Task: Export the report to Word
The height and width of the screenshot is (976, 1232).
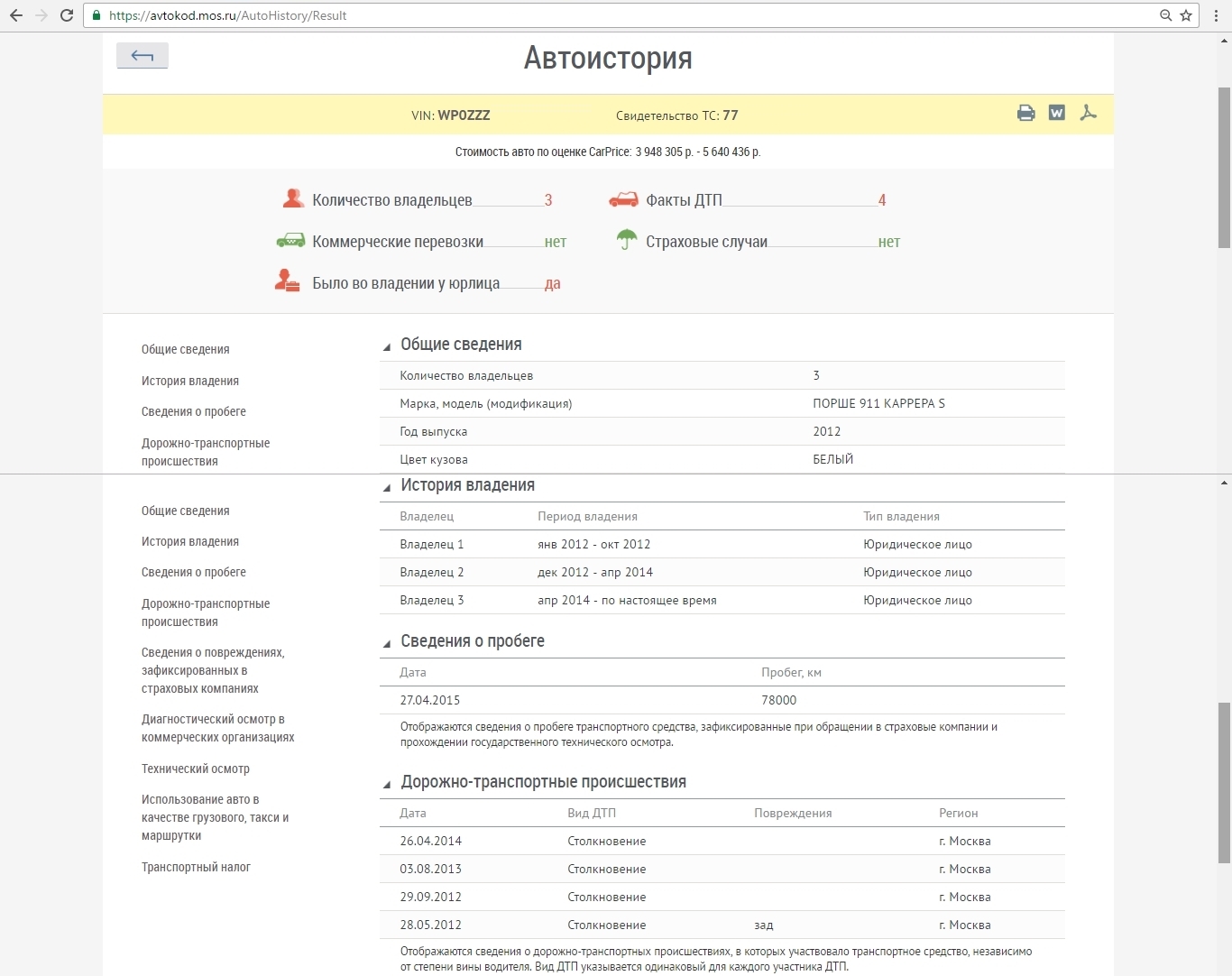Action: (1057, 113)
